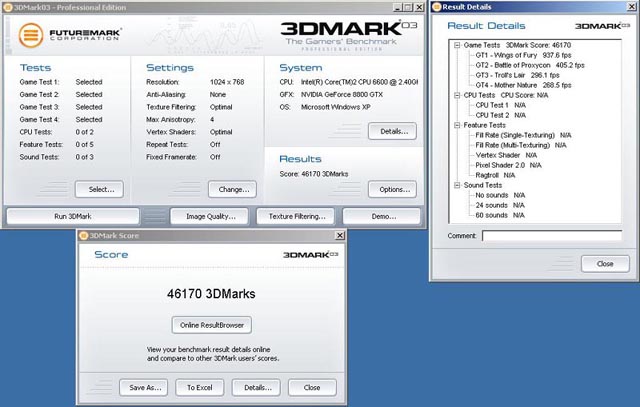Click the 'Settings' section heading
Viewport: 640px width, 407px height.
[170, 68]
